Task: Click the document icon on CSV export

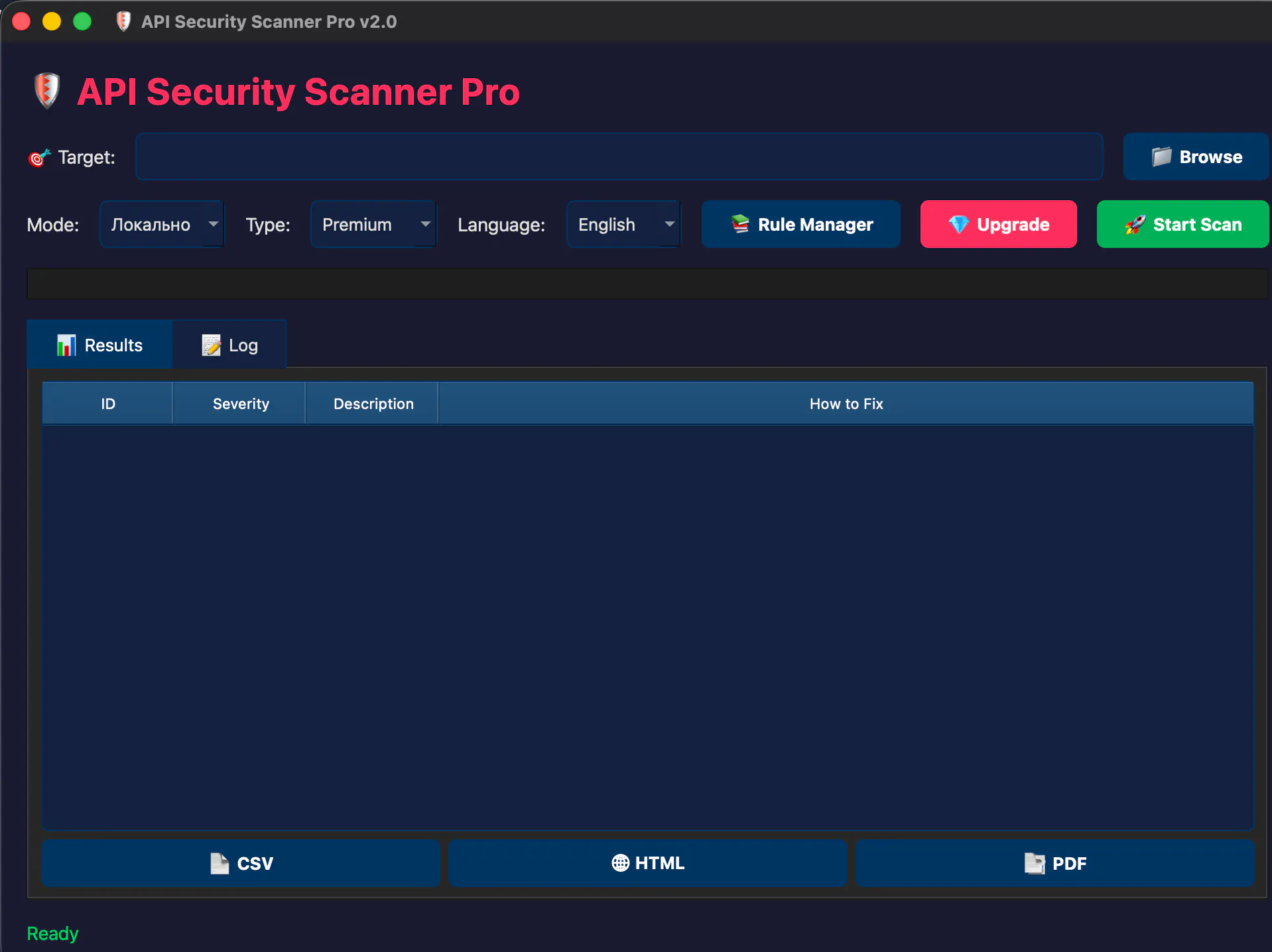Action: click(220, 863)
